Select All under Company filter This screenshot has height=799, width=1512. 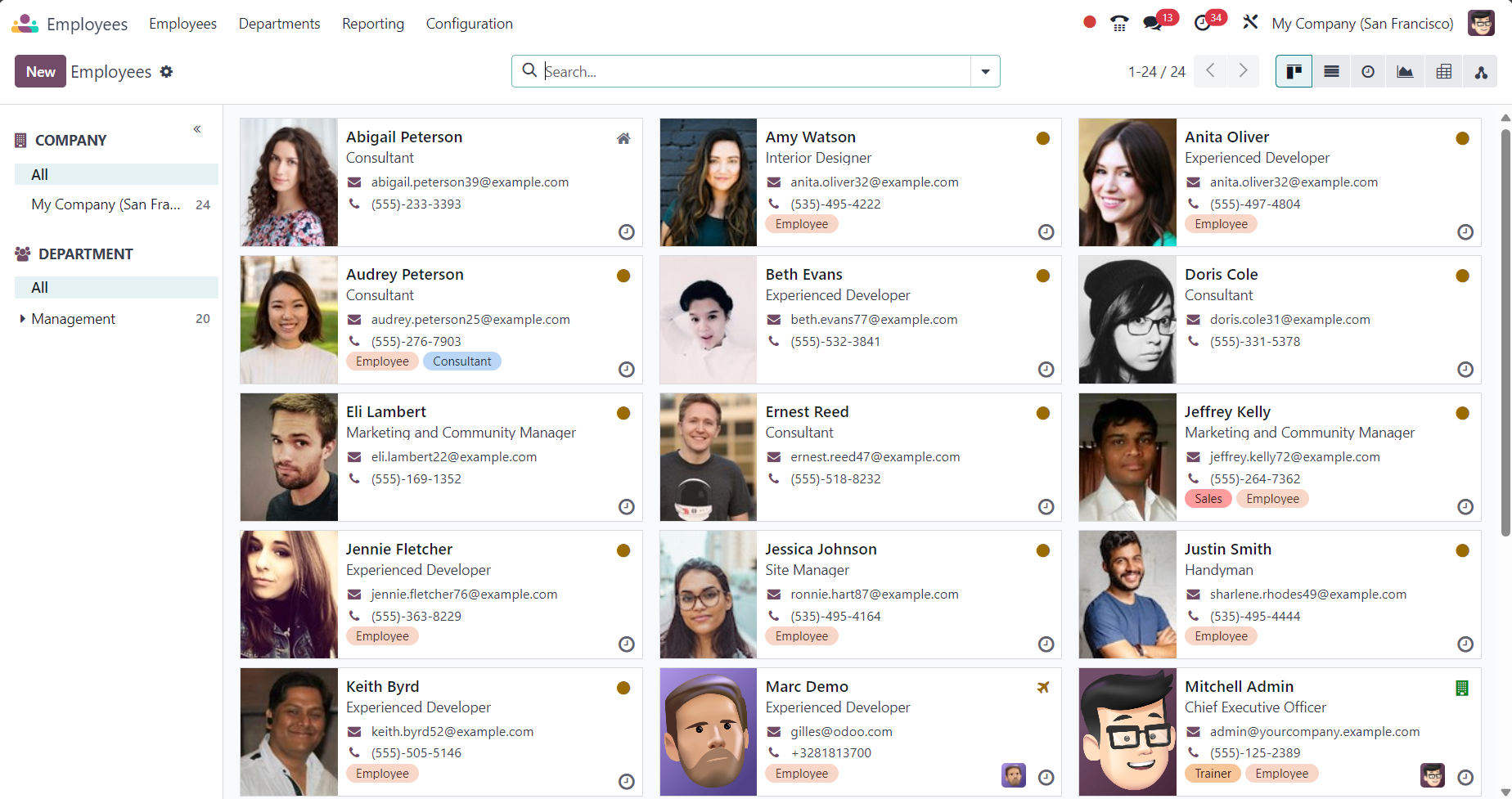tap(39, 174)
